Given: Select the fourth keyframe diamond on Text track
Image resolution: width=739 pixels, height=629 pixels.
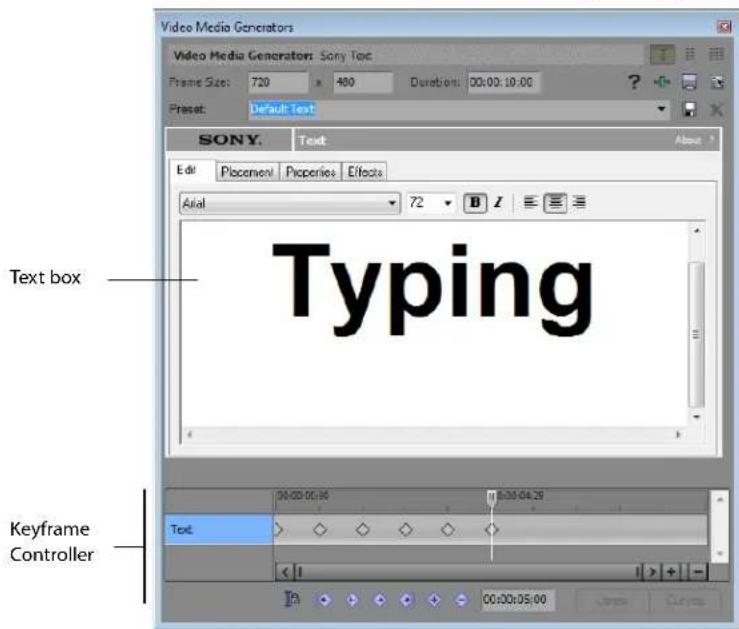Looking at the screenshot, I should click(x=405, y=530).
